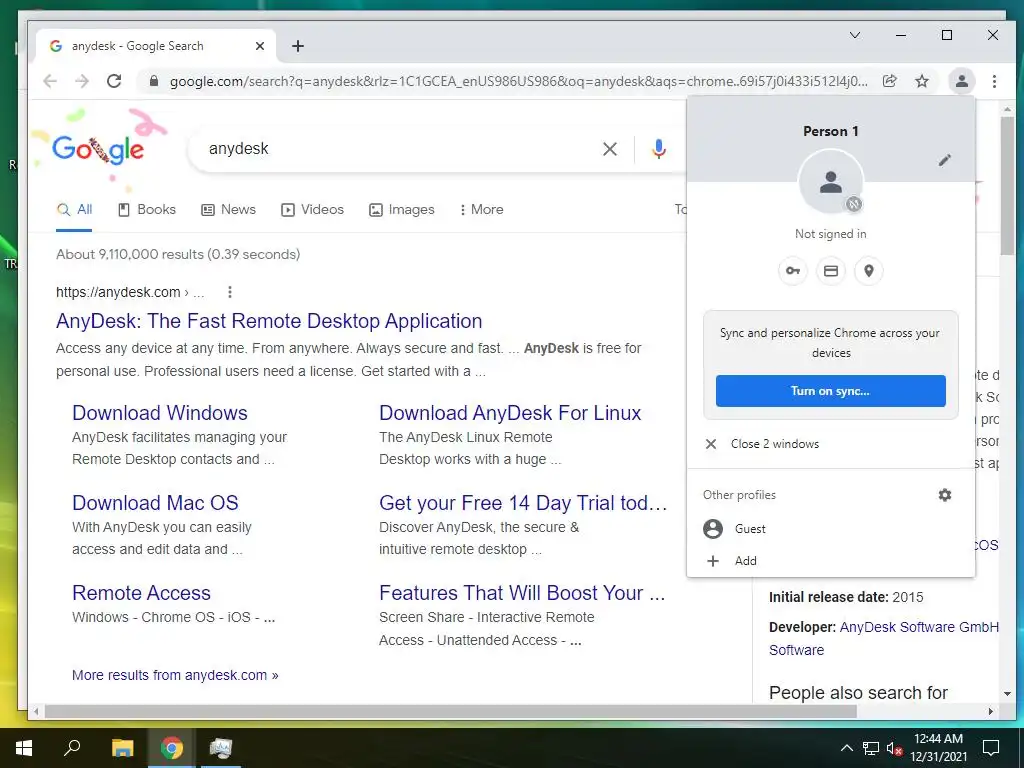Viewport: 1024px width, 768px height.
Task: Open manage profiles gear icon
Action: tap(945, 495)
